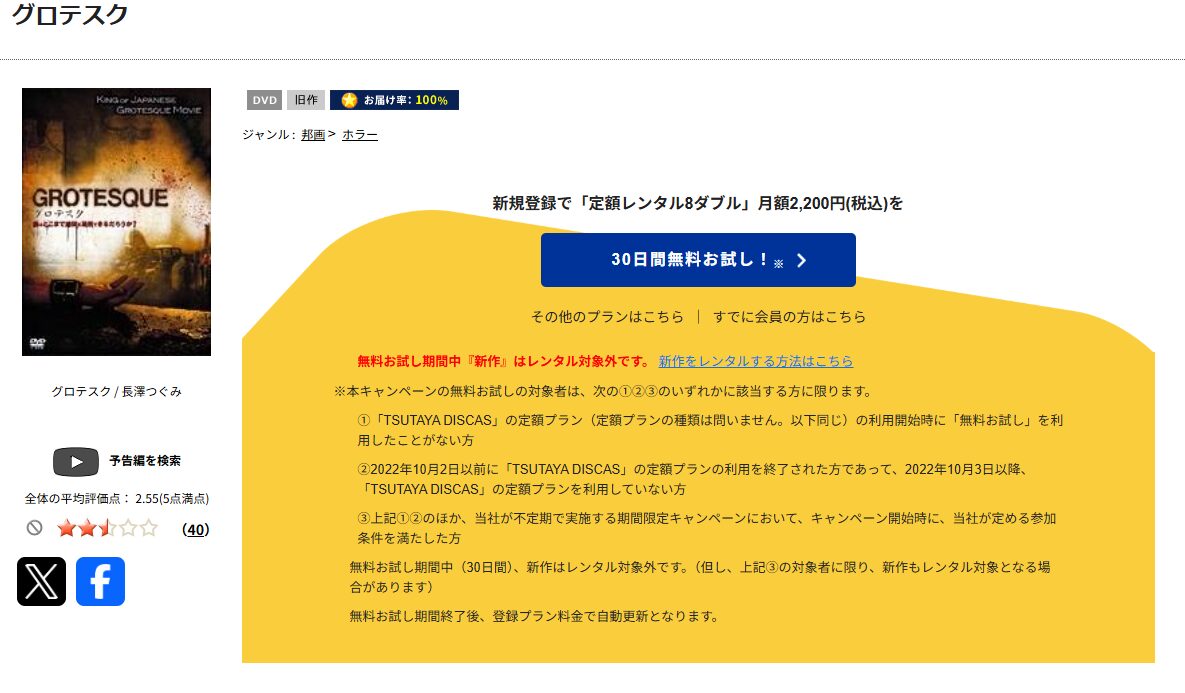Open the 邦画 genre link
Image resolution: width=1185 pixels, height=693 pixels.
(313, 135)
